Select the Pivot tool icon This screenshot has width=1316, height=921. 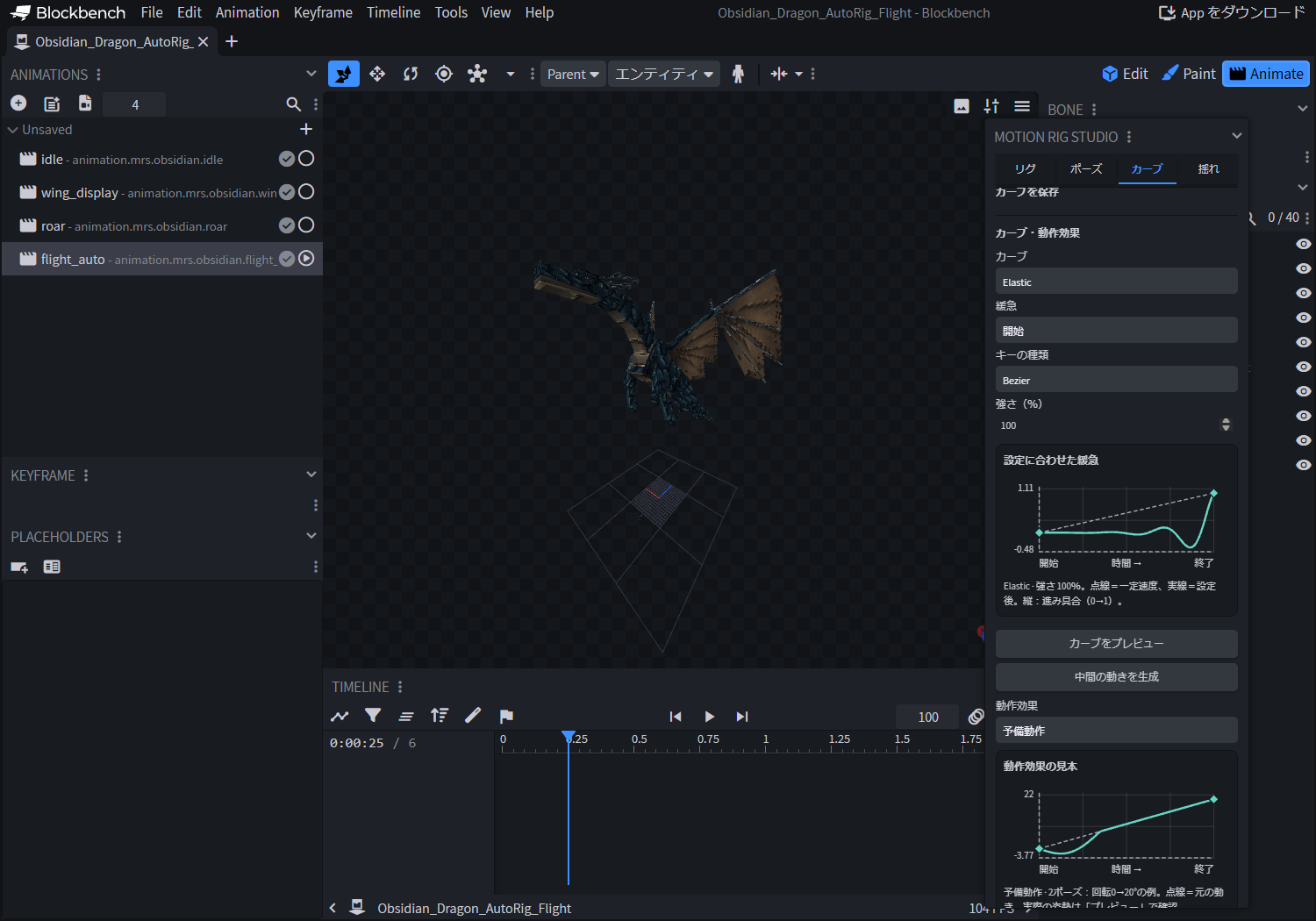pos(444,74)
